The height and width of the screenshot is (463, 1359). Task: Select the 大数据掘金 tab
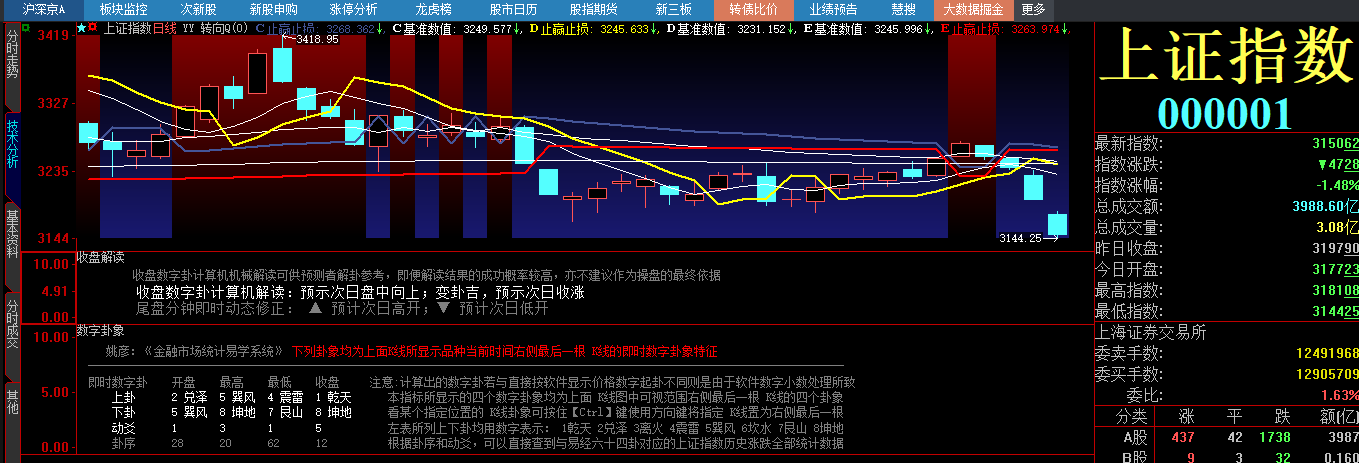tap(974, 9)
